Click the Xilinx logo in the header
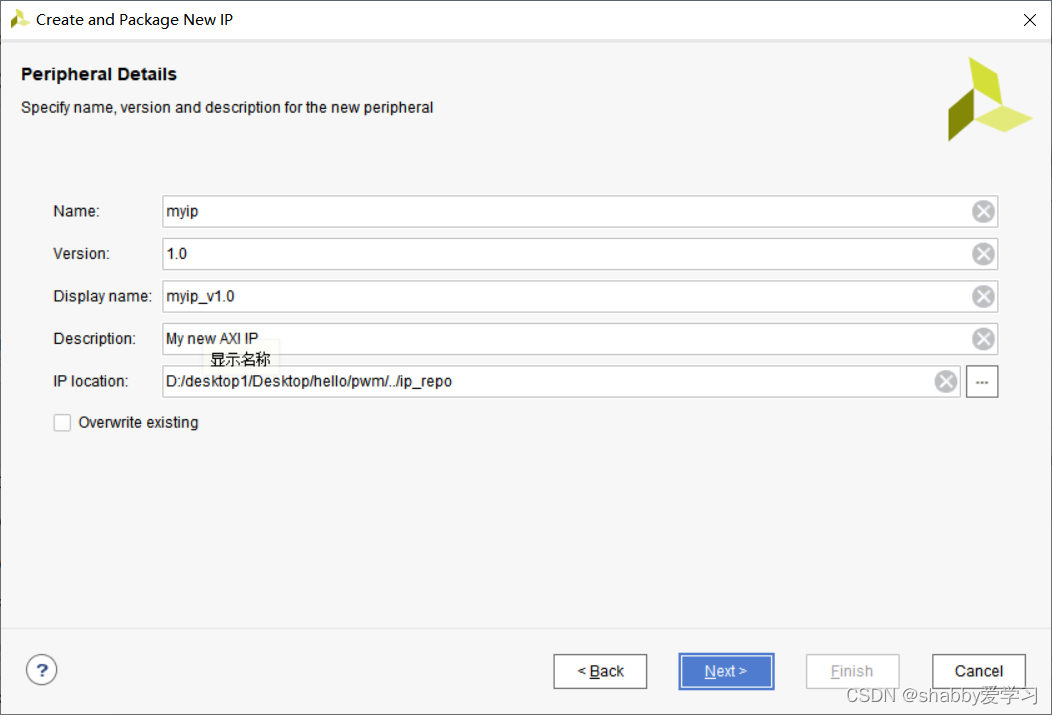The width and height of the screenshot is (1052, 715). point(989,99)
